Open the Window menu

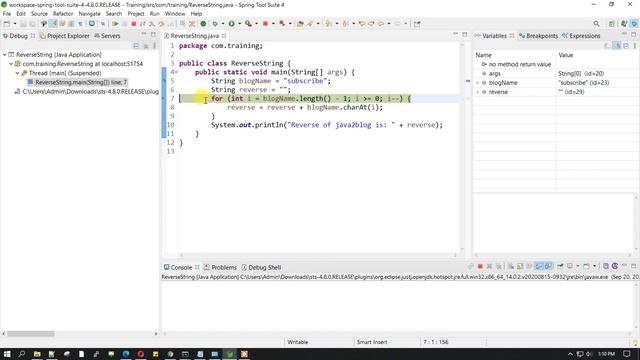(x=175, y=13)
